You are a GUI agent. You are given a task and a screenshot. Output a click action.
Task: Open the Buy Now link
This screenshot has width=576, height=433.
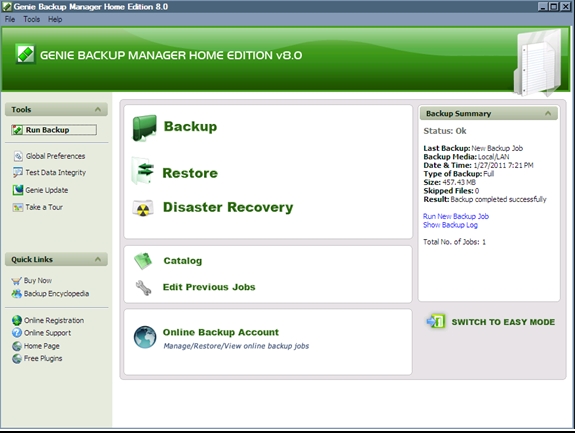tap(38, 281)
